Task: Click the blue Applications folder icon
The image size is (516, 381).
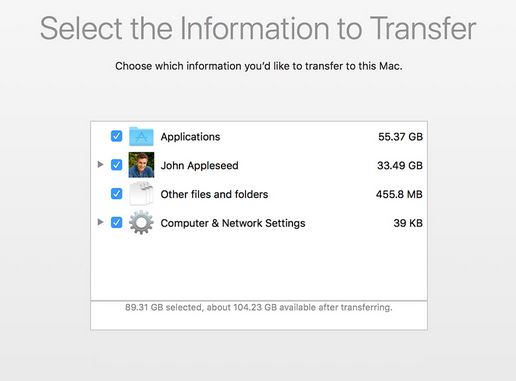Action: tap(141, 136)
